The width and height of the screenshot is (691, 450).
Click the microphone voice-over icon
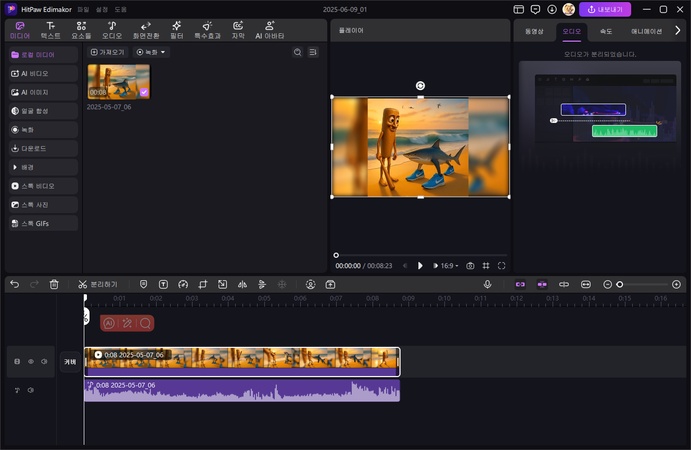[x=487, y=285]
